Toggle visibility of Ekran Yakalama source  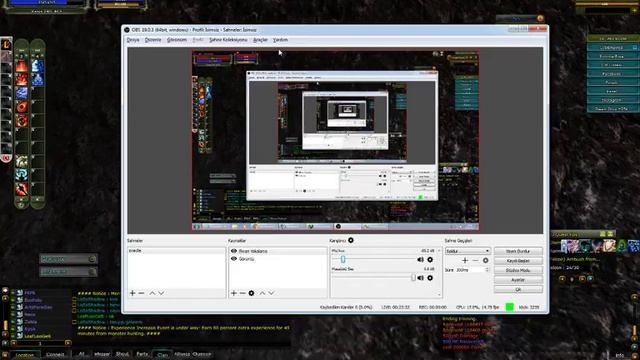234,251
